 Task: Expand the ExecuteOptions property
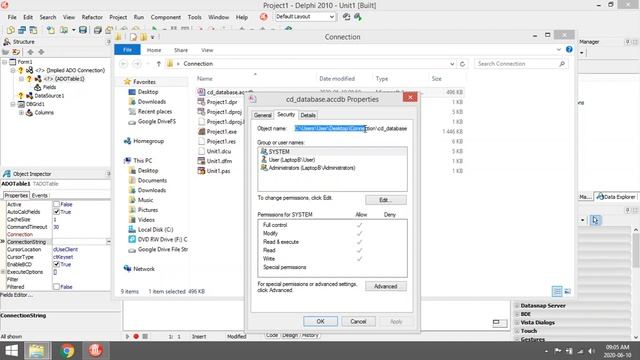click(3, 272)
